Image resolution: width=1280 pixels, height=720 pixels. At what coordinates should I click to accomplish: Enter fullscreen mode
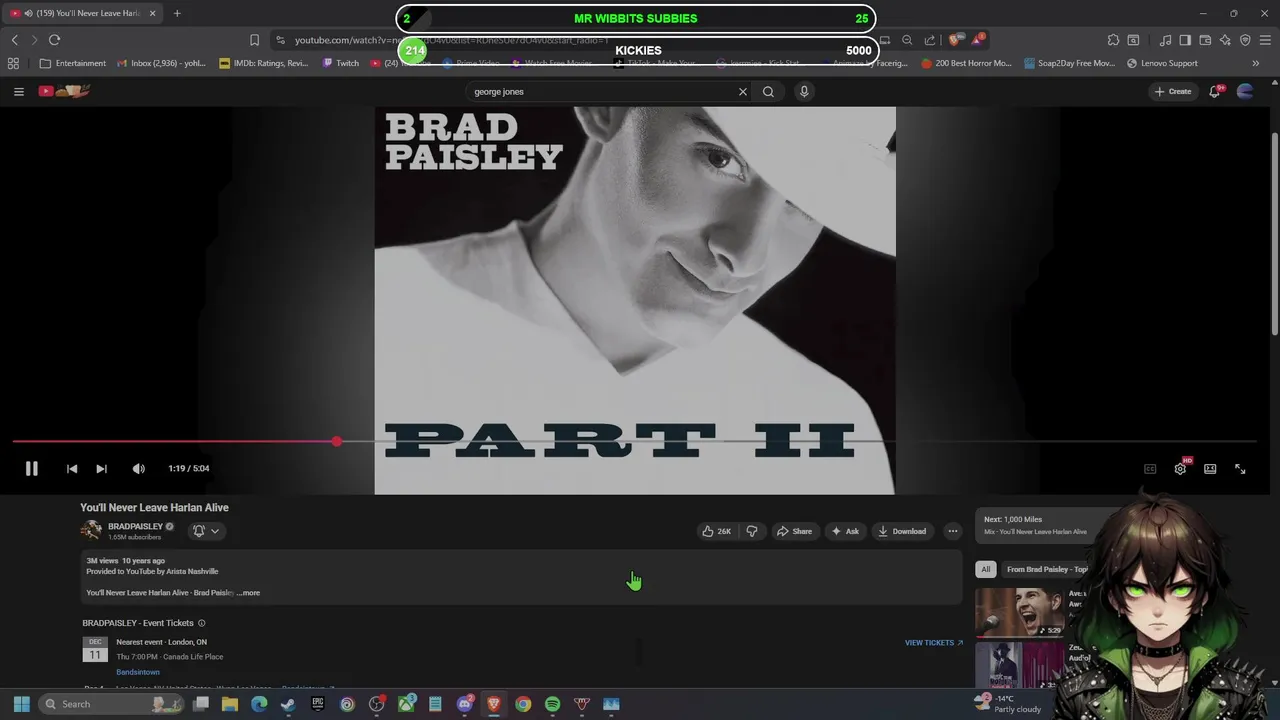(1240, 468)
